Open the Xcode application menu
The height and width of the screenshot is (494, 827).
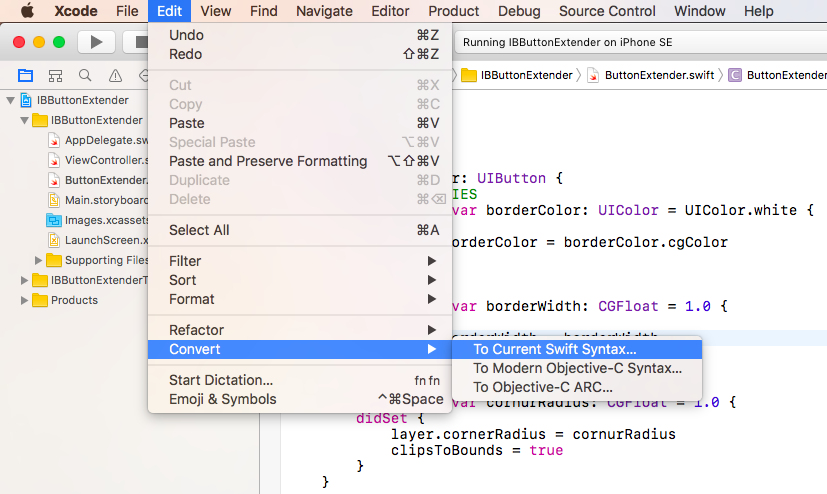pyautogui.click(x=76, y=11)
